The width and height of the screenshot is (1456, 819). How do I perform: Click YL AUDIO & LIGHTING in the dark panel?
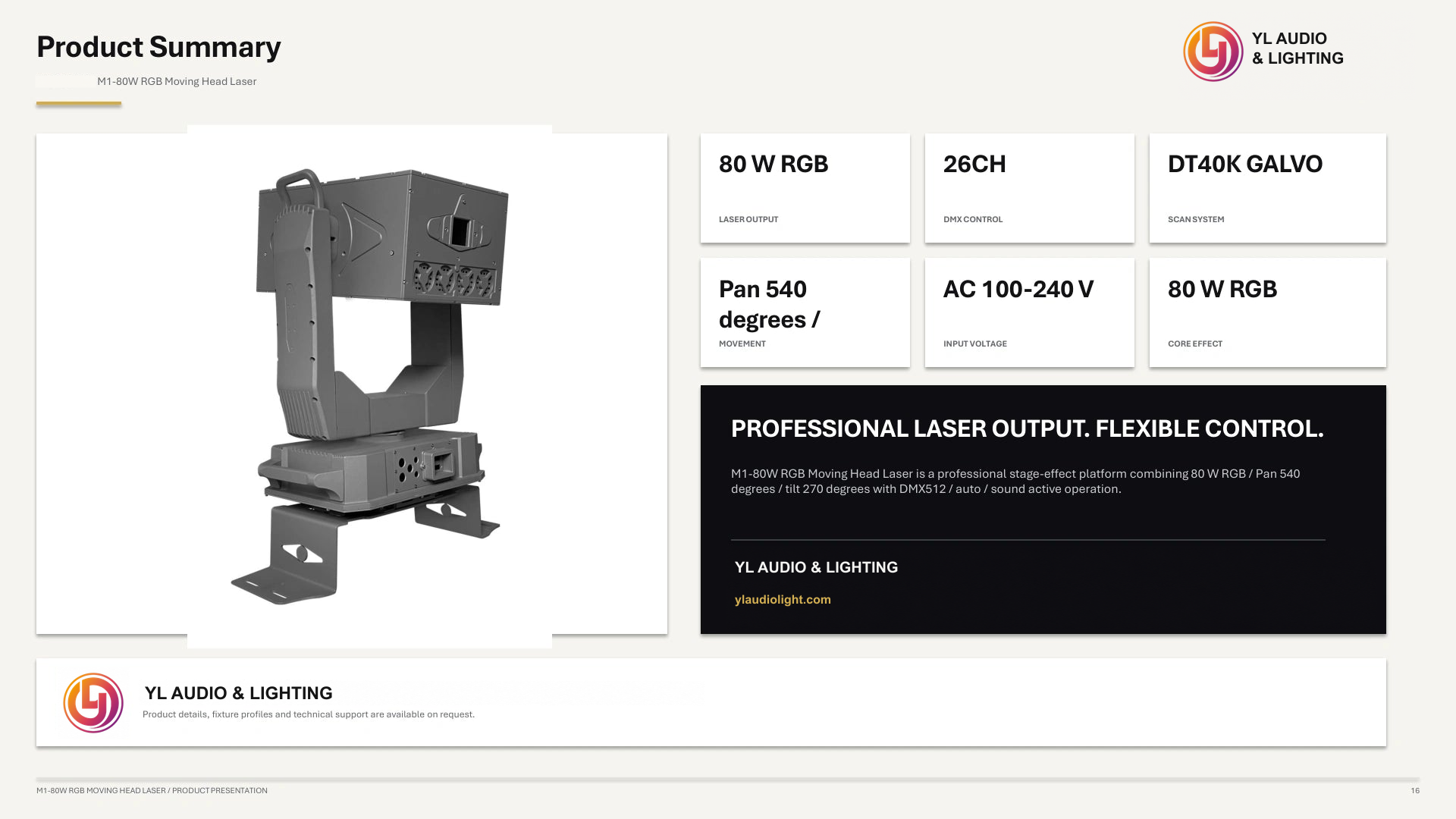pyautogui.click(x=816, y=567)
